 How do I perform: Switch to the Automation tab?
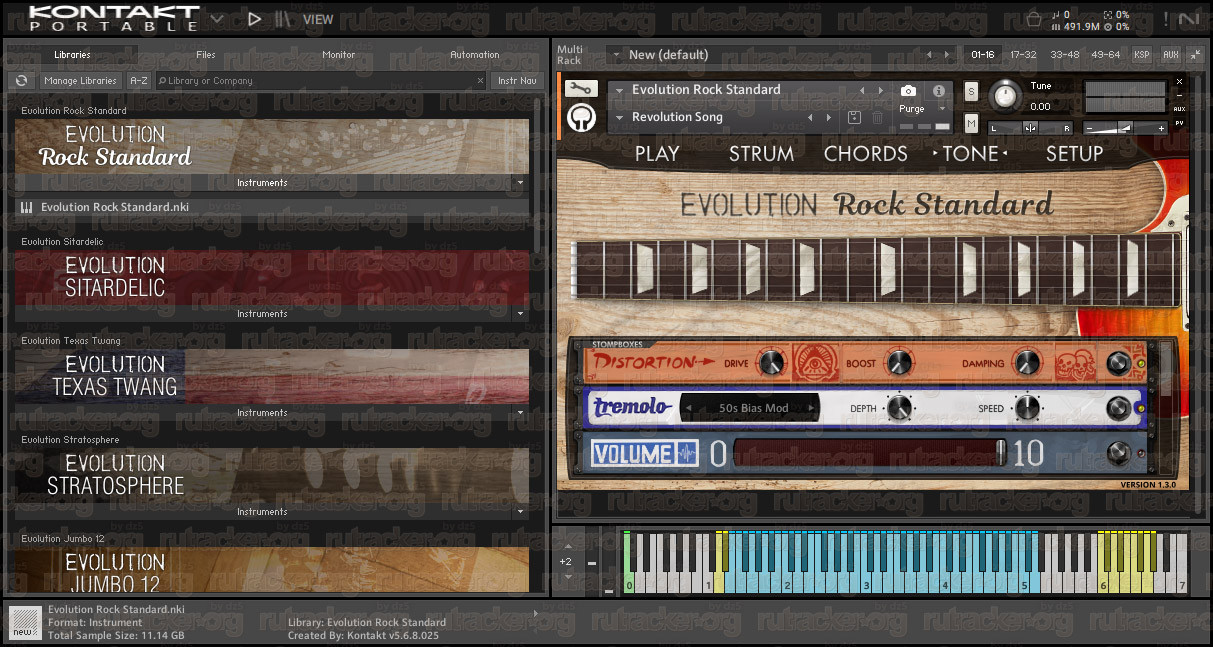click(x=474, y=55)
